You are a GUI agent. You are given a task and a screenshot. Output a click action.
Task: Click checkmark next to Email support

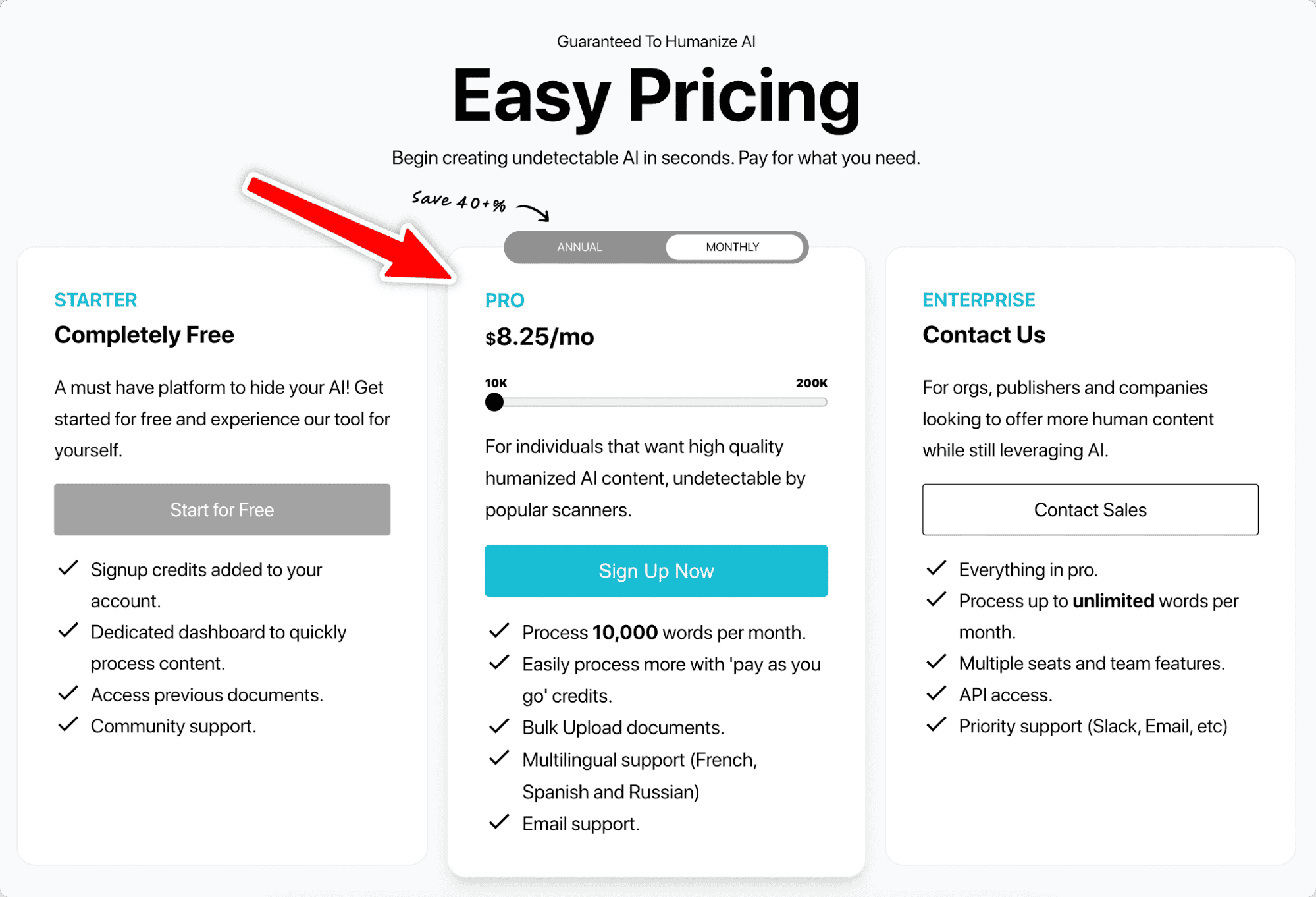click(499, 822)
